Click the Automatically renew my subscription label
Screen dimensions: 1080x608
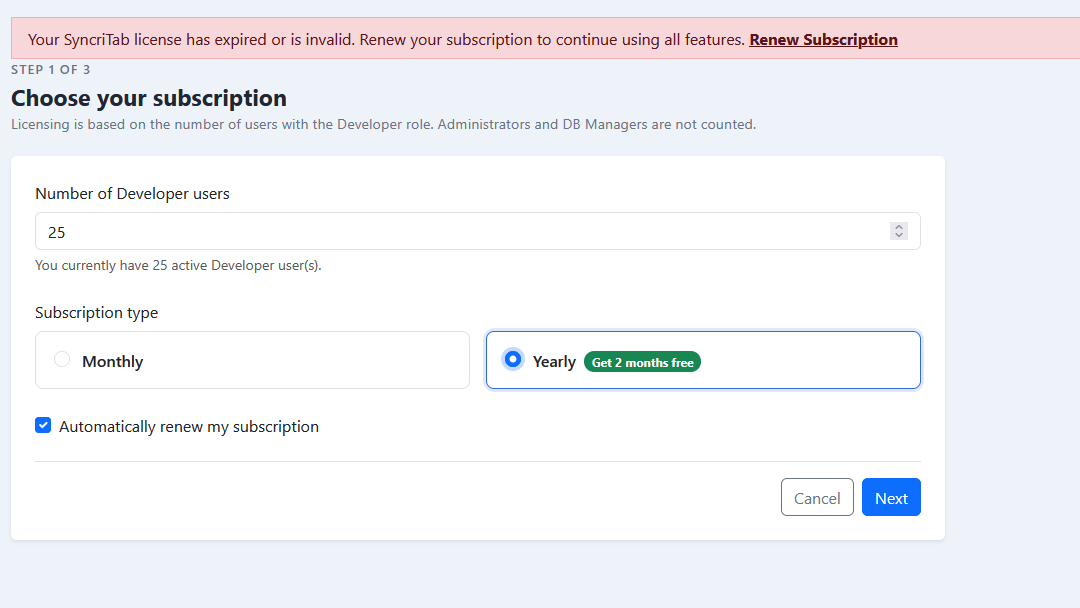[x=189, y=427]
